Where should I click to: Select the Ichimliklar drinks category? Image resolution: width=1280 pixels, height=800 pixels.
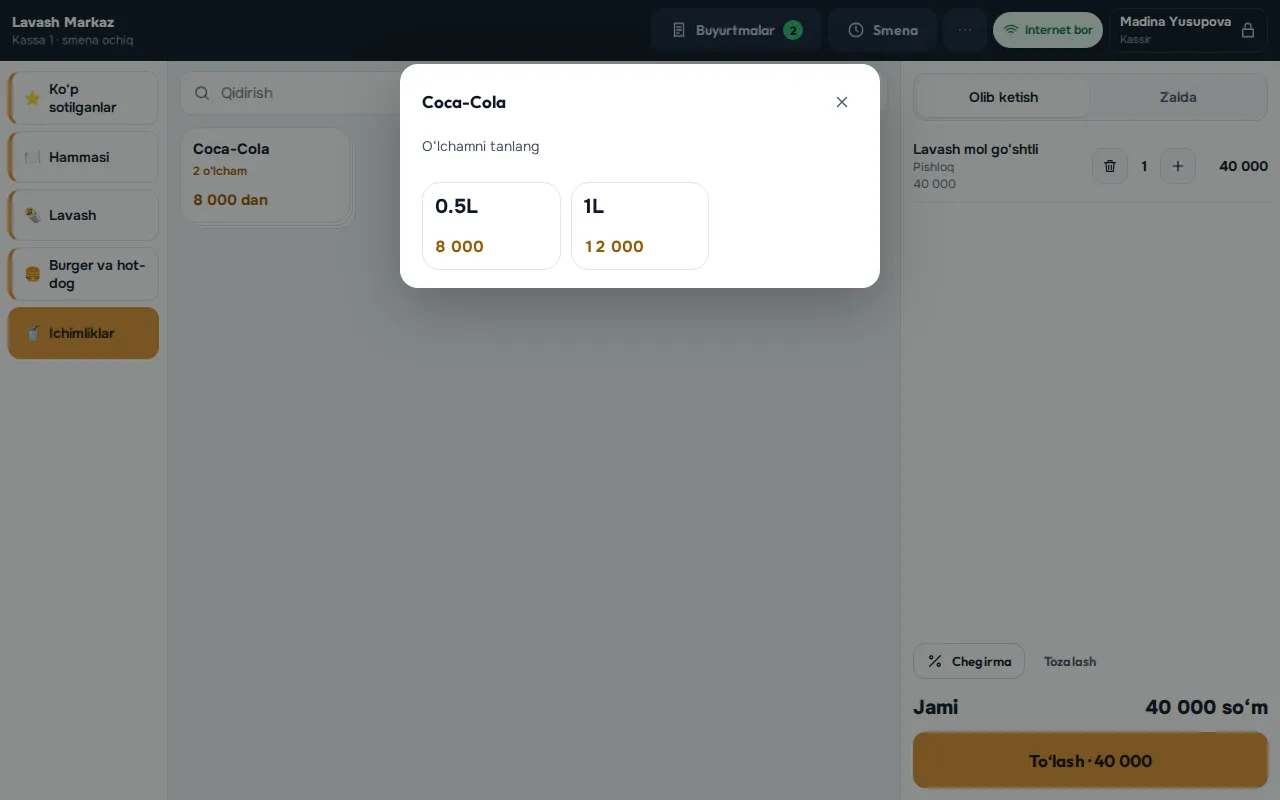(x=83, y=333)
